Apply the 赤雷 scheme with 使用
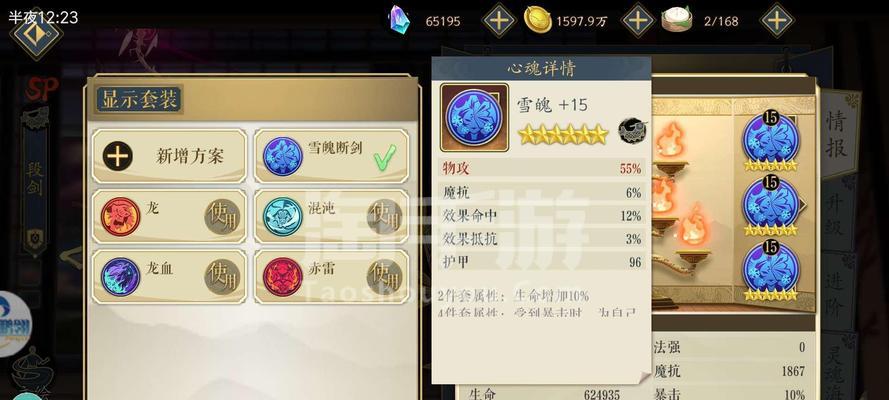The width and height of the screenshot is (889, 400). click(x=384, y=276)
